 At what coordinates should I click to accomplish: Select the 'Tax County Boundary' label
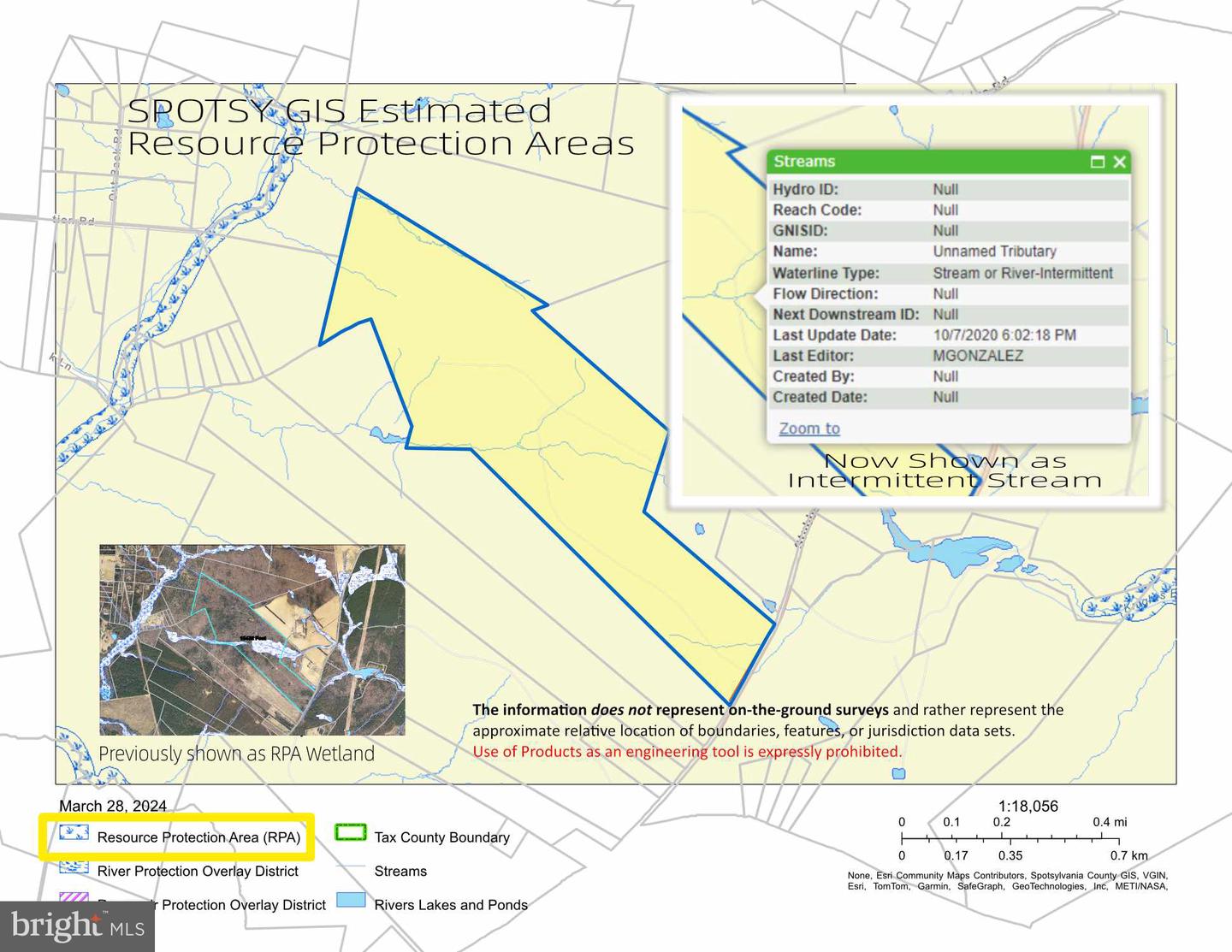(442, 837)
